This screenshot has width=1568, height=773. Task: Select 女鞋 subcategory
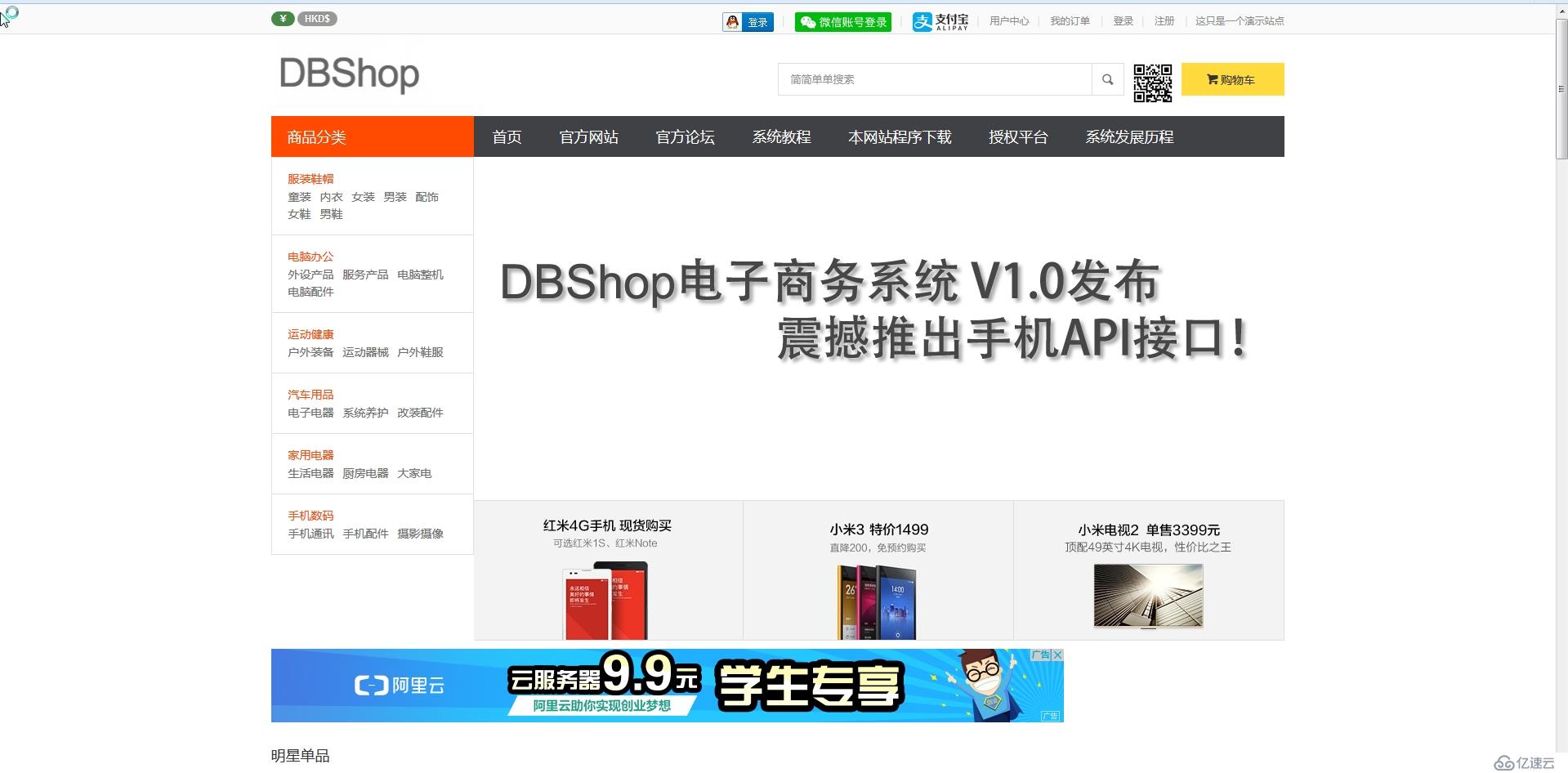(x=299, y=214)
